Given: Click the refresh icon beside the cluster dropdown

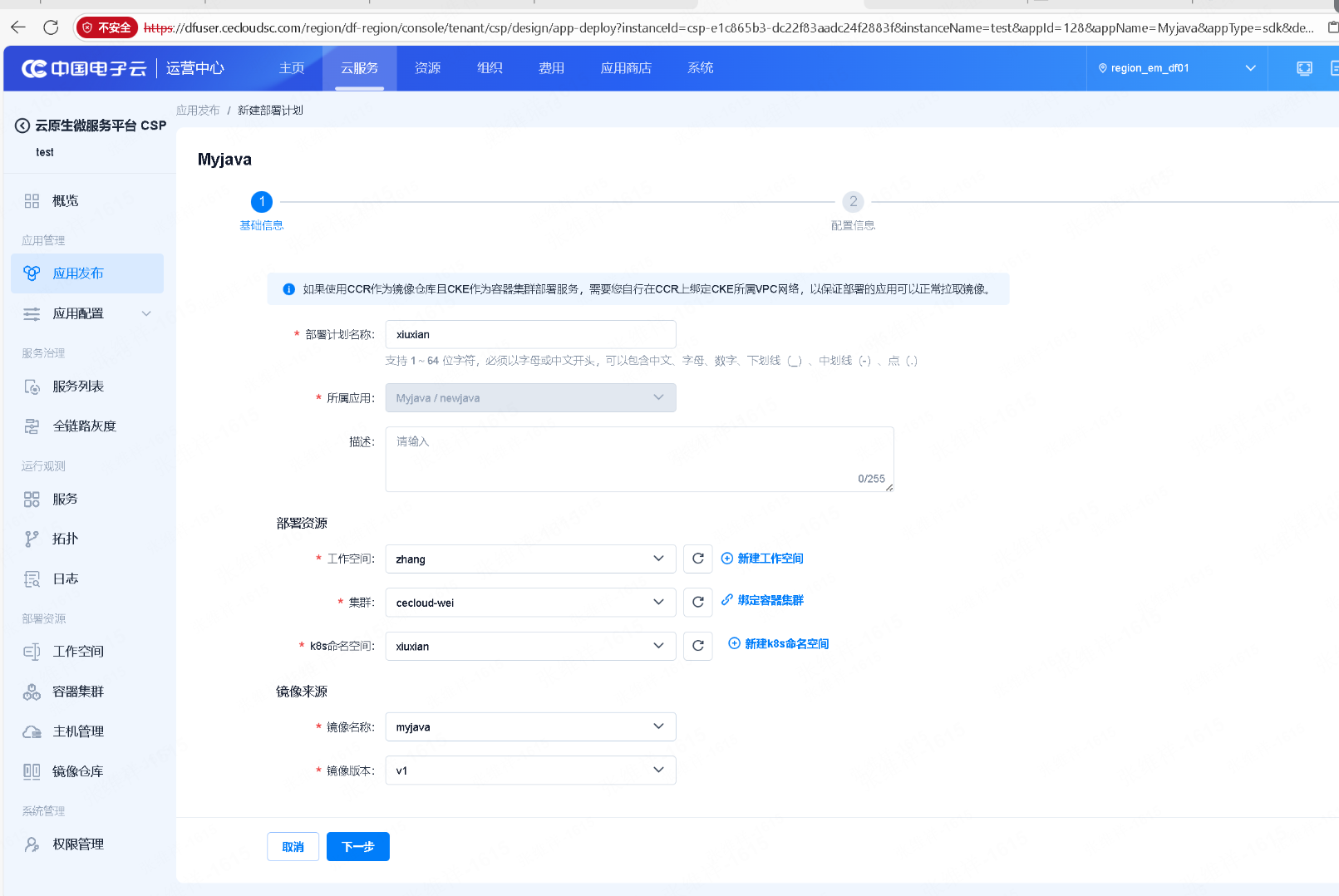Looking at the screenshot, I should click(697, 602).
